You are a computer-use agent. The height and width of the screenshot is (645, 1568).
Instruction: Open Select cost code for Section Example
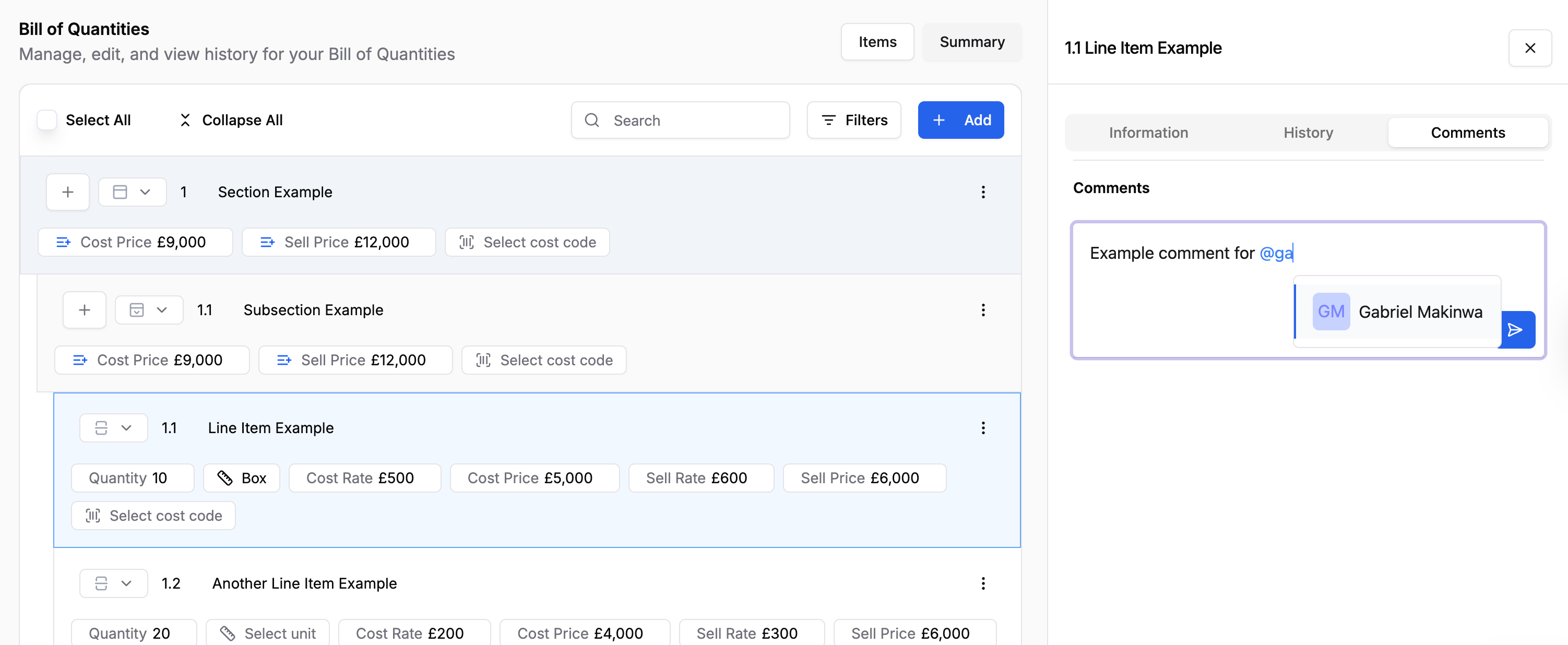click(x=527, y=242)
